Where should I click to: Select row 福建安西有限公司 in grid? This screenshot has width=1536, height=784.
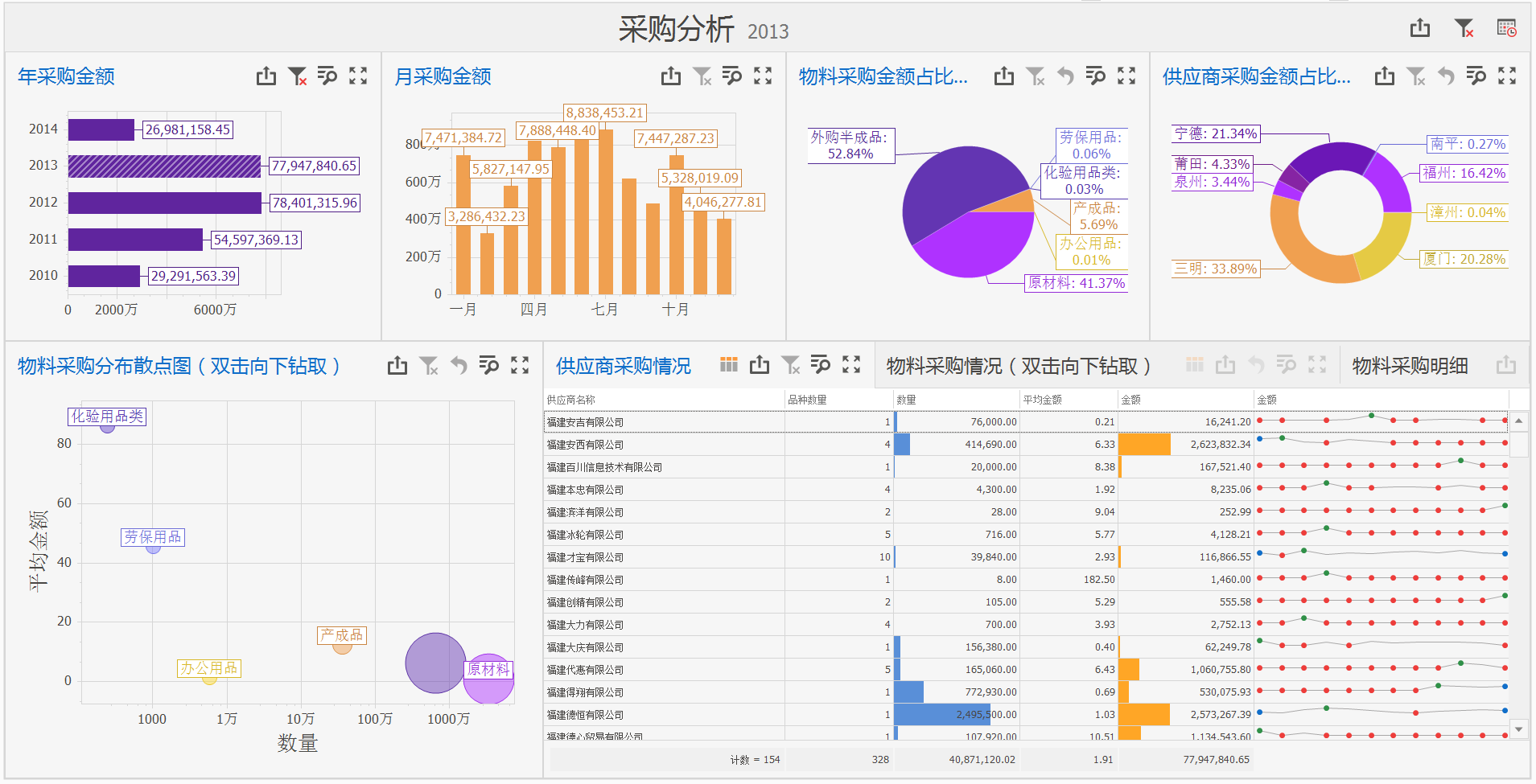[1025, 444]
